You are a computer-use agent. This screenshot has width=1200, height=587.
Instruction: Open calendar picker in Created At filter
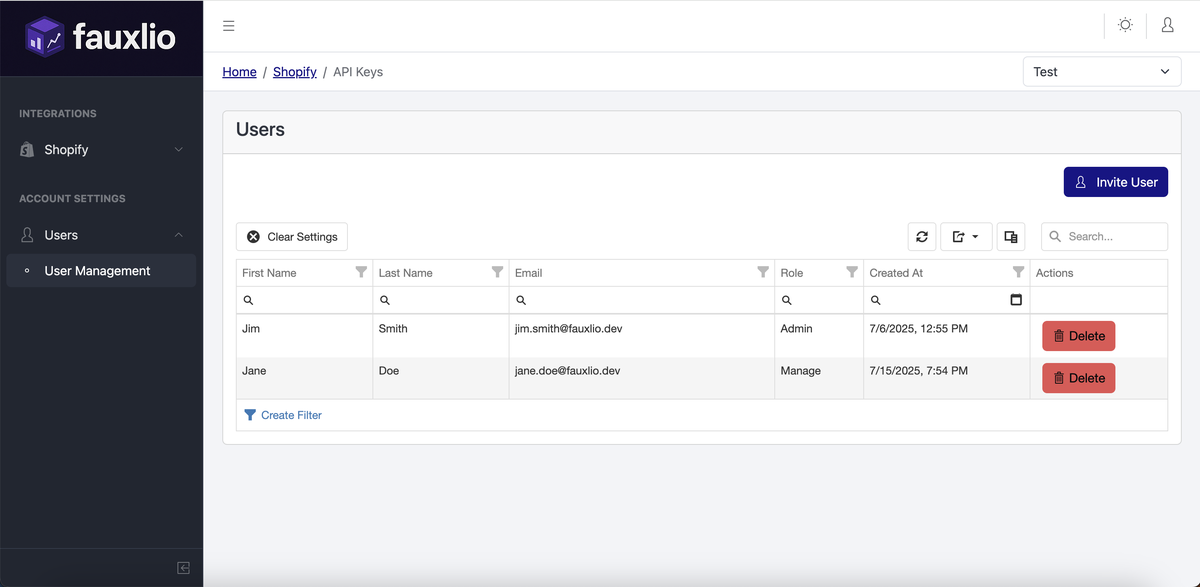[1016, 300]
